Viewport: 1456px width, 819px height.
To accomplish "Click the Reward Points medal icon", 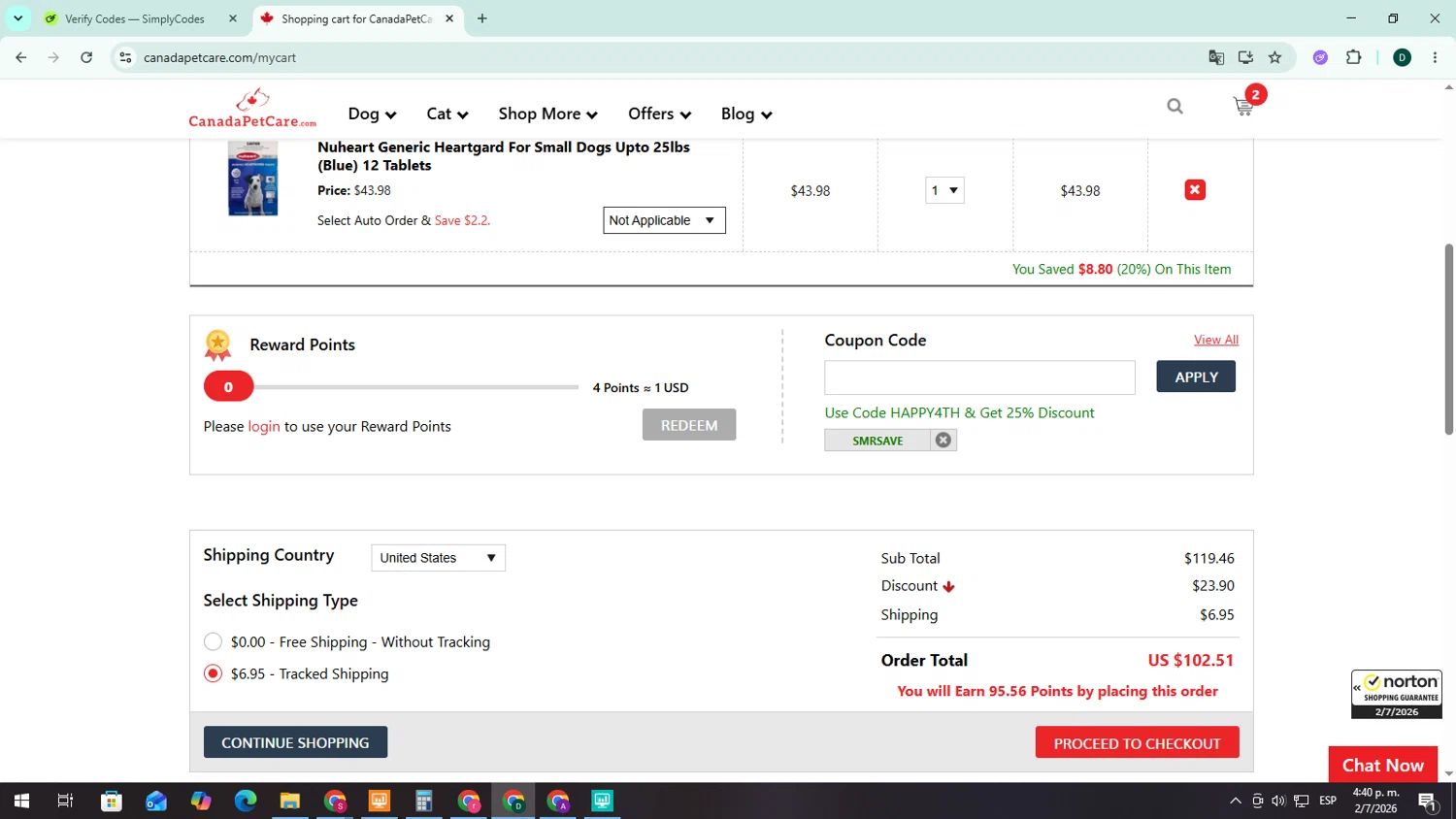I will (217, 345).
